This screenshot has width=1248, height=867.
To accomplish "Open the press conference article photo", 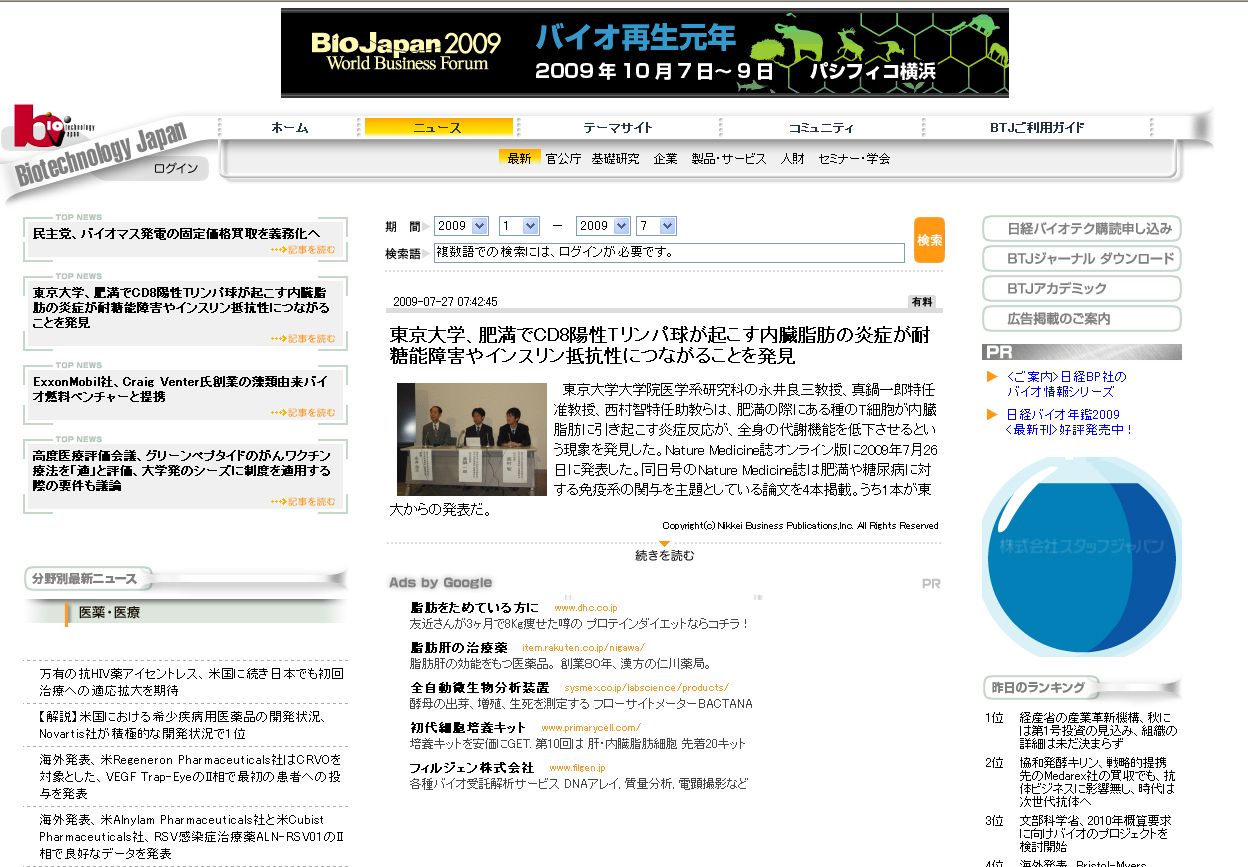I will (472, 439).
